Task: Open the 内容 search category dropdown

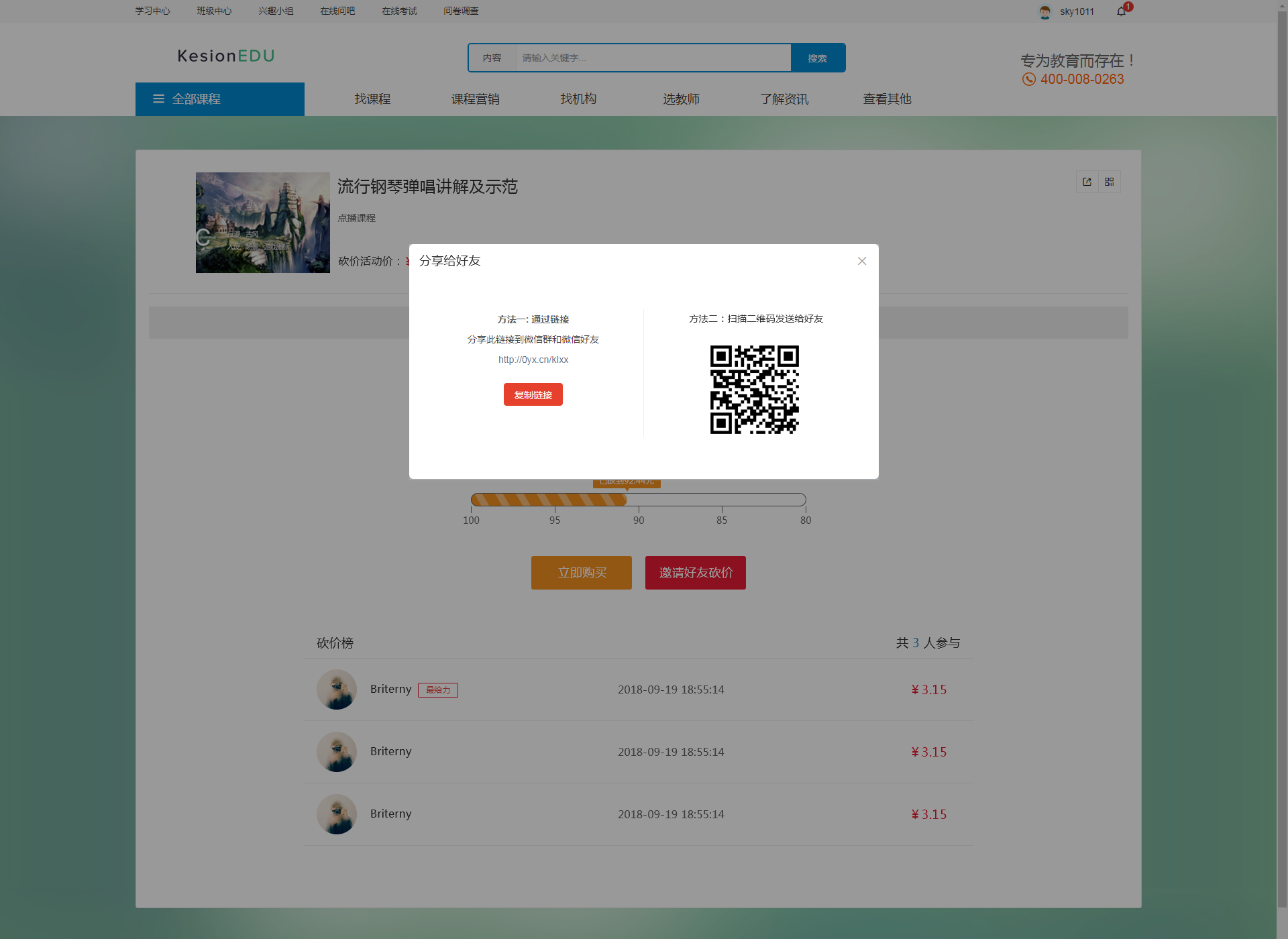Action: [493, 58]
